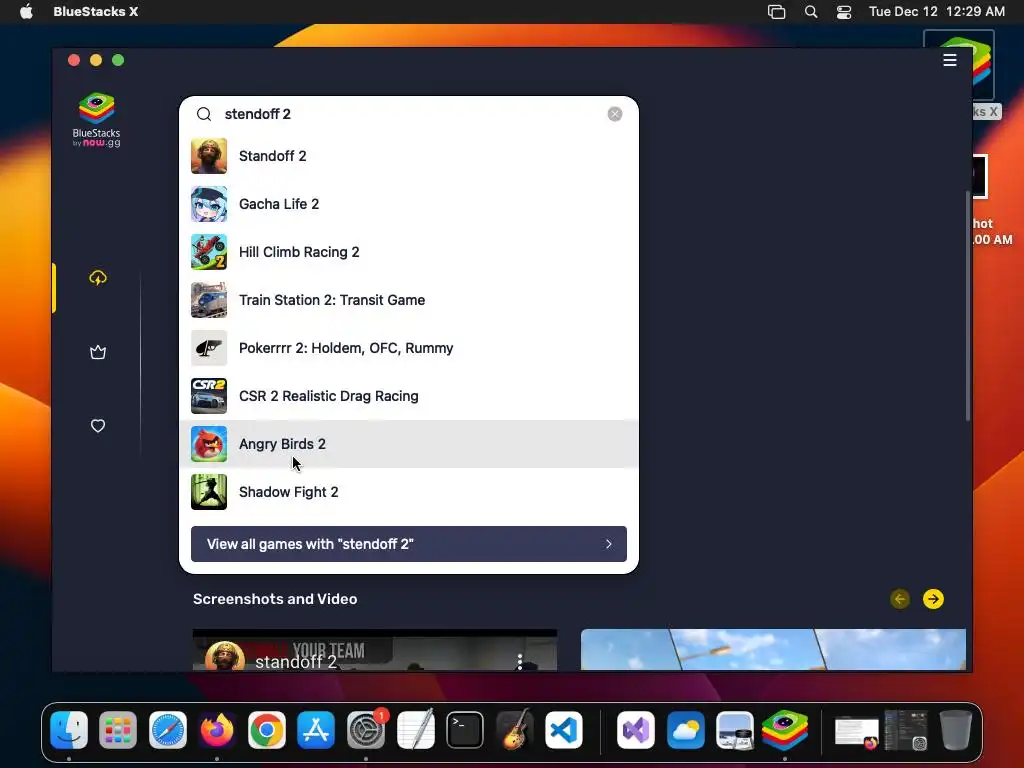Viewport: 1024px width, 768px height.
Task: Click the Stage Manager menu bar icon
Action: [x=776, y=12]
